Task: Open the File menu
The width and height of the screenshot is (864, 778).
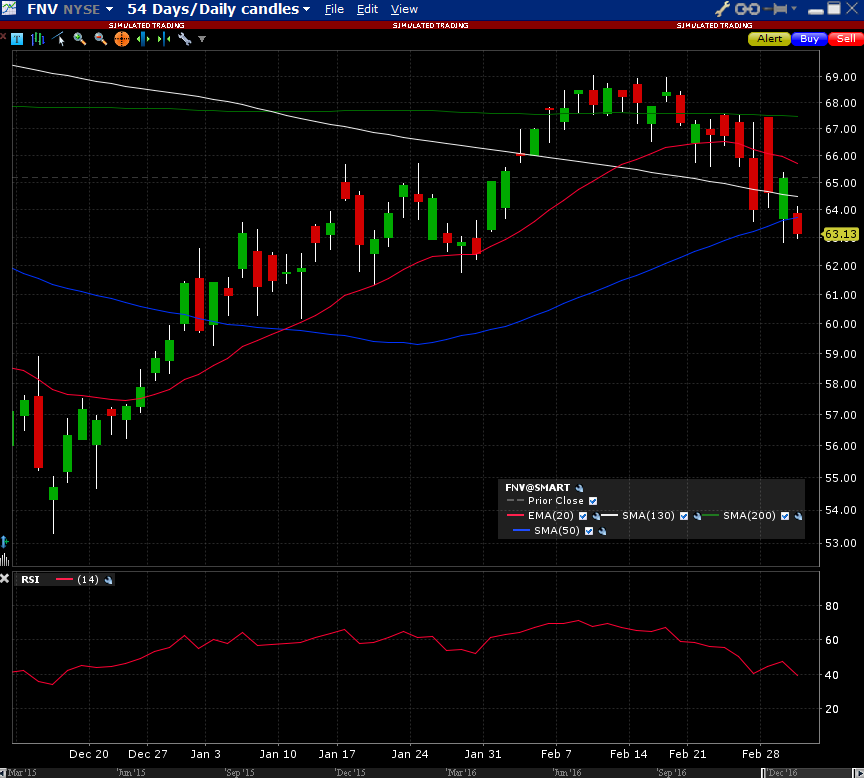Action: pyautogui.click(x=334, y=9)
